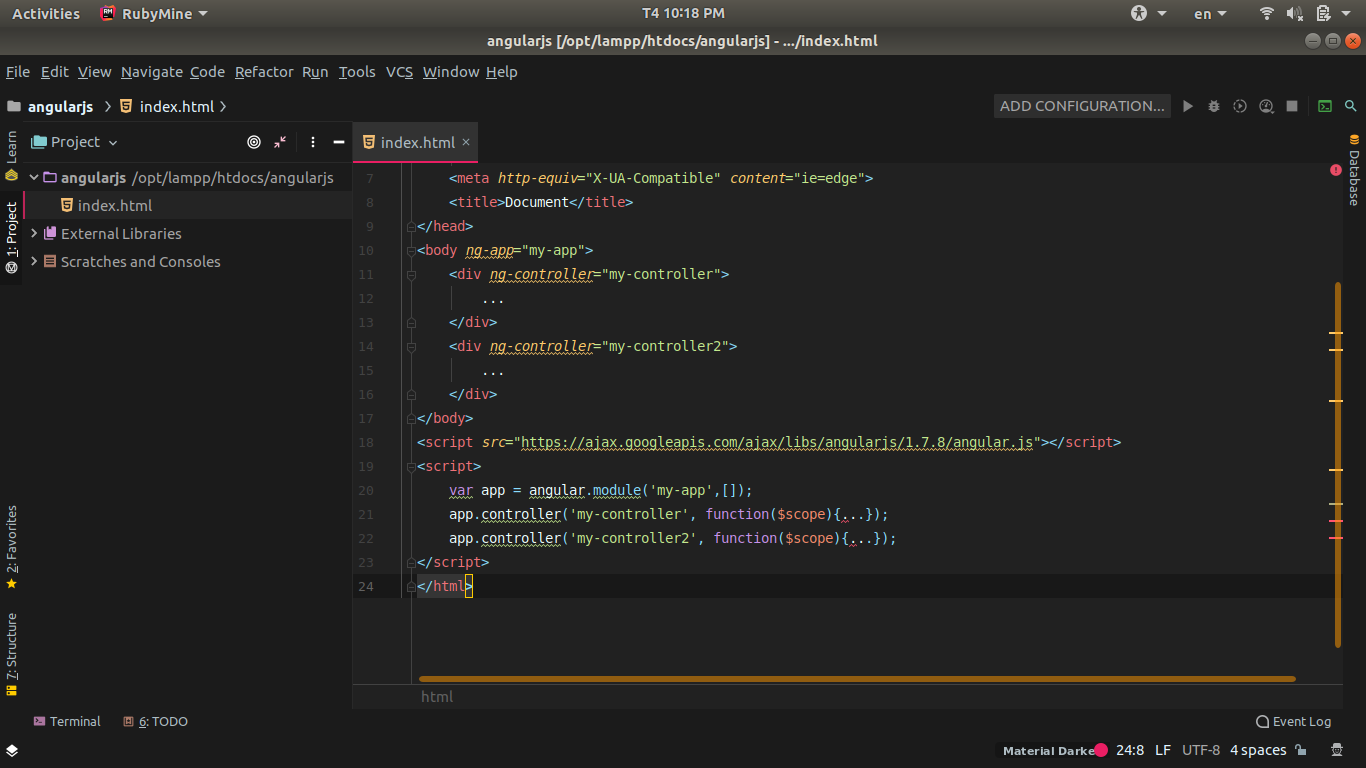Click the horizontal scrollbar in editor
Viewport: 1366px width, 768px height.
856,679
